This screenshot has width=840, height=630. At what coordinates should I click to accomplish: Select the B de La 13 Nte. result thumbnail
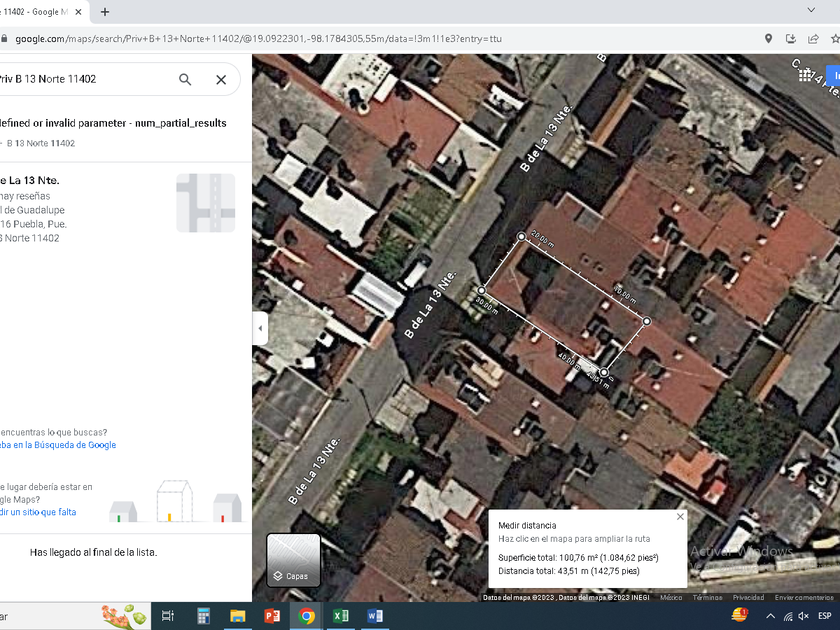205,203
